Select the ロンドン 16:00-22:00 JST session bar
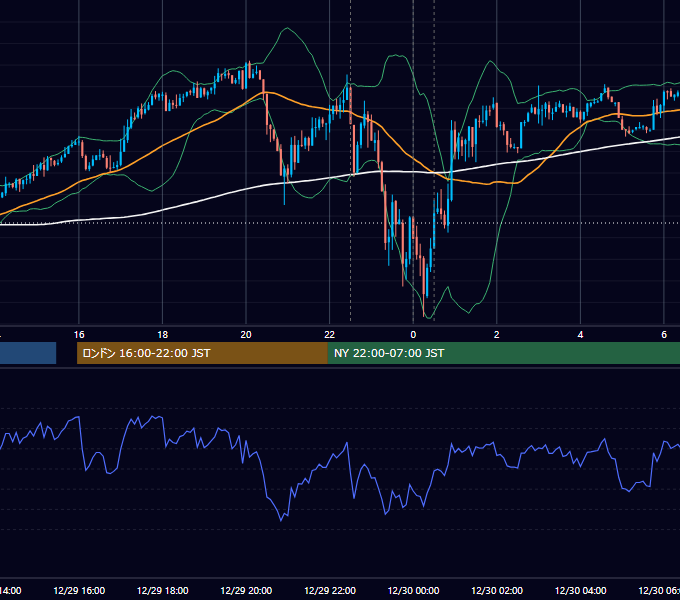 point(202,353)
